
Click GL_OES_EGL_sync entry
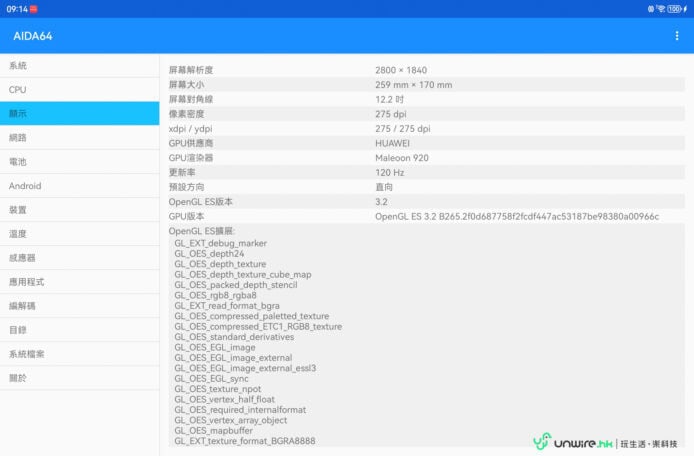click(211, 379)
